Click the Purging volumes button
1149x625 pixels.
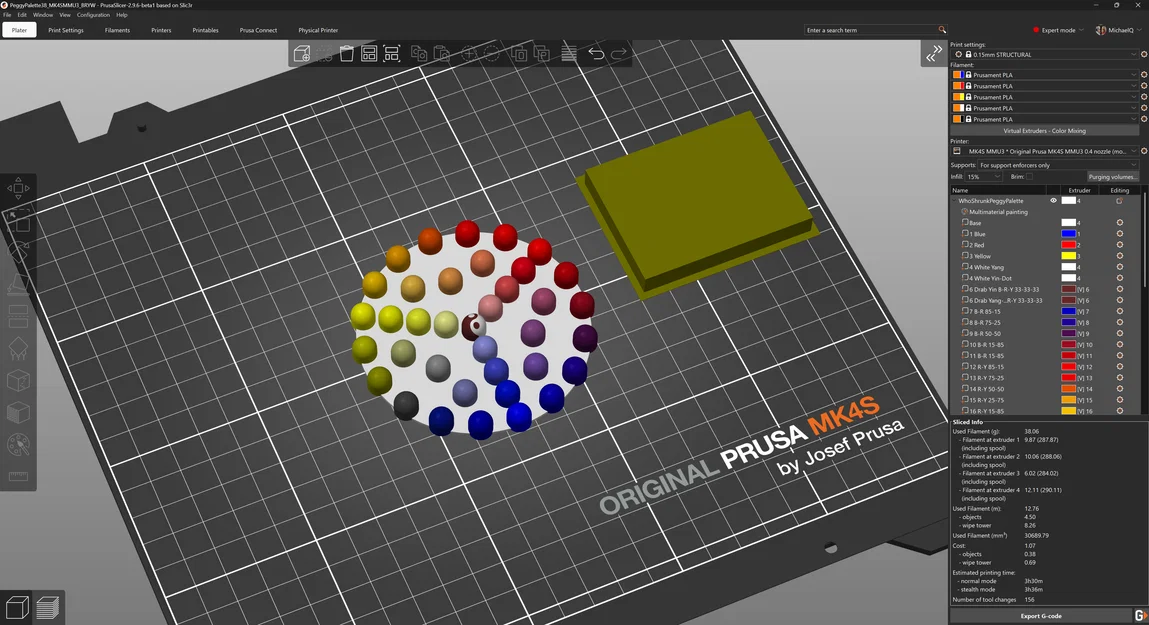point(1112,177)
